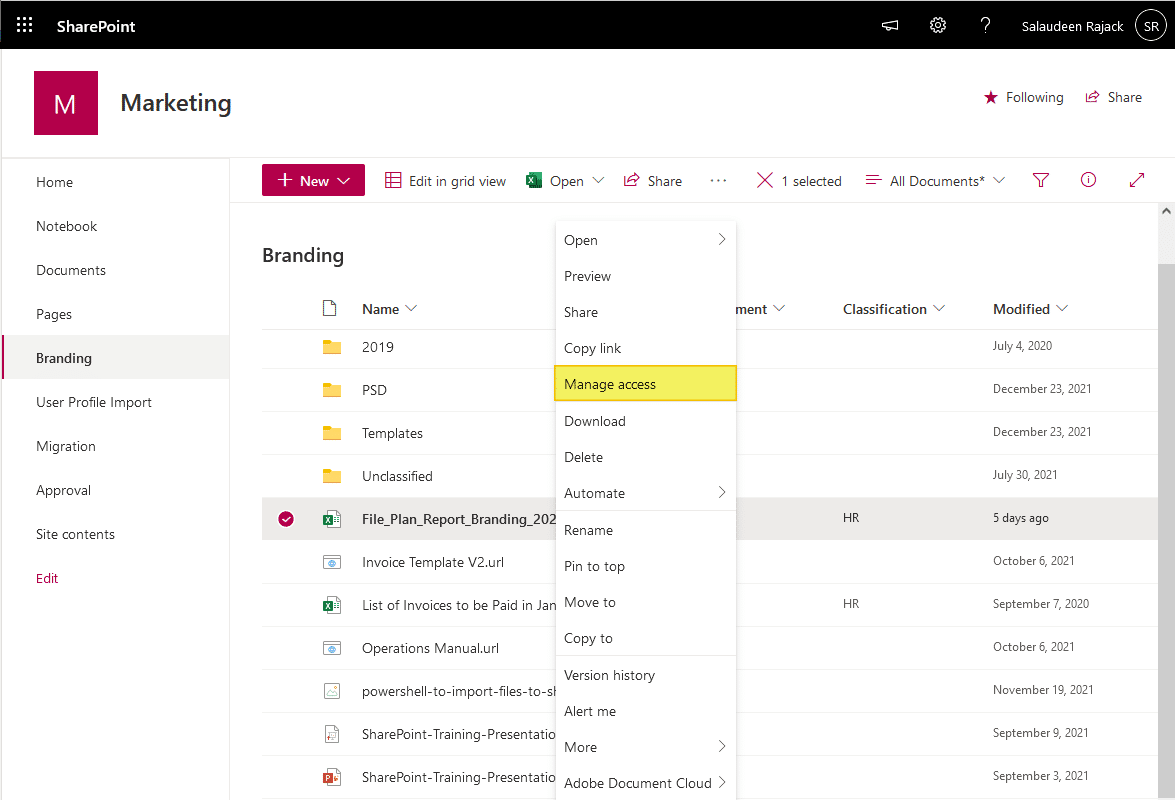Image resolution: width=1175 pixels, height=800 pixels.
Task: Click the site Share button at top right
Action: click(x=1114, y=97)
